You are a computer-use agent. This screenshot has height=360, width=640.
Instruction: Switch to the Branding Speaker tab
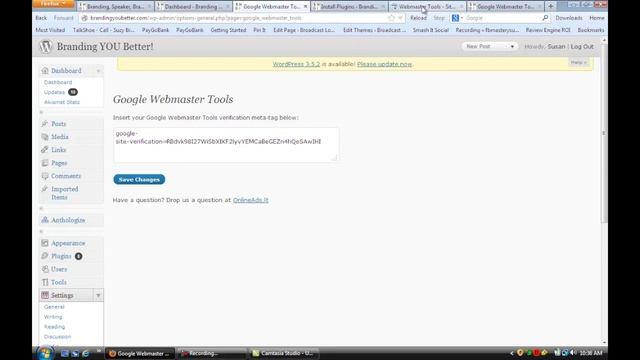[x=115, y=7]
